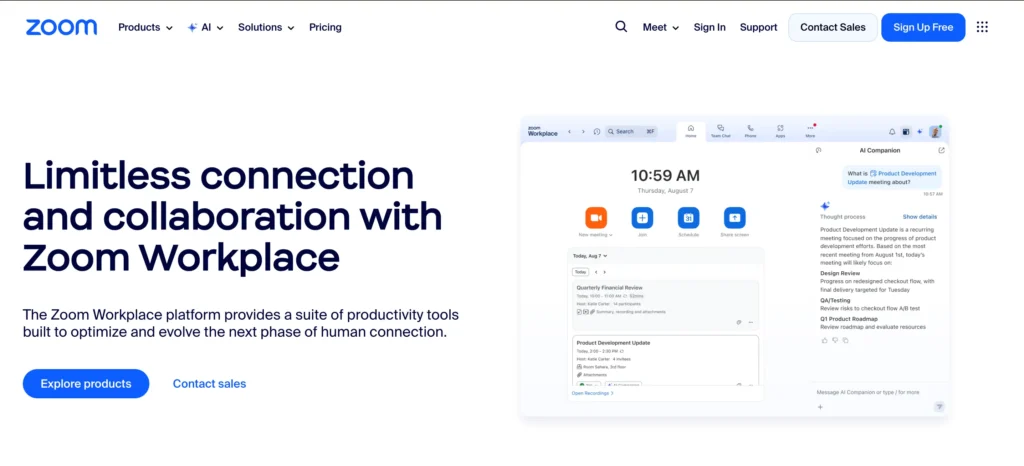Select the Phone tab in Workplace

[750, 131]
